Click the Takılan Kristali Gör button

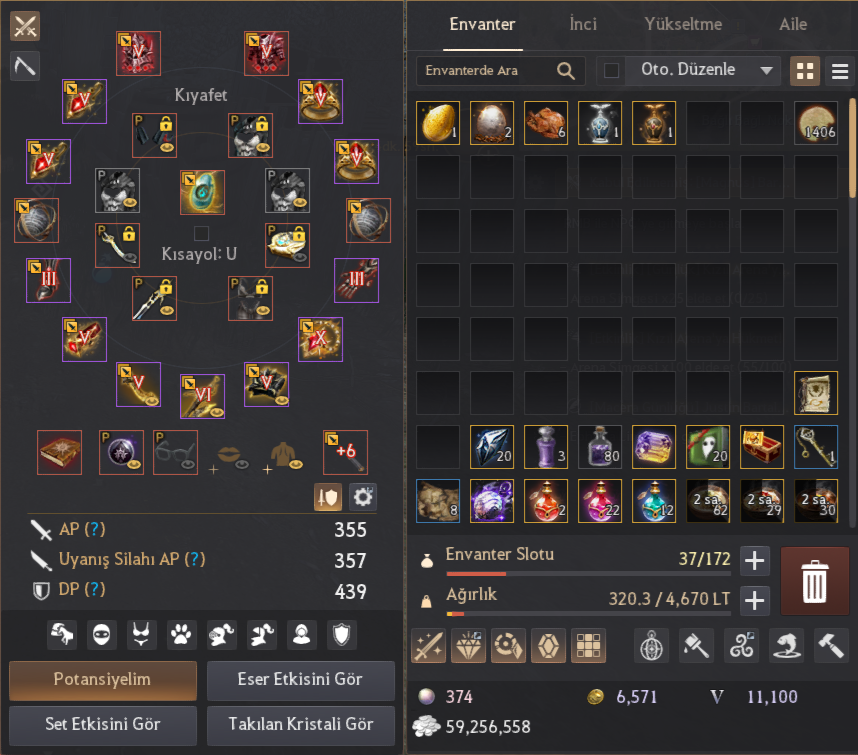tap(301, 724)
